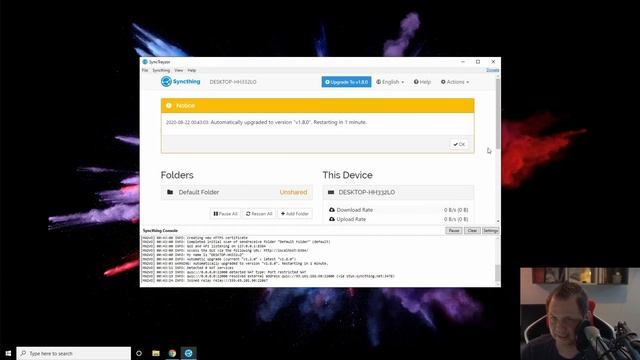
Task: Open Chrome from the taskbar
Action: click(x=172, y=353)
